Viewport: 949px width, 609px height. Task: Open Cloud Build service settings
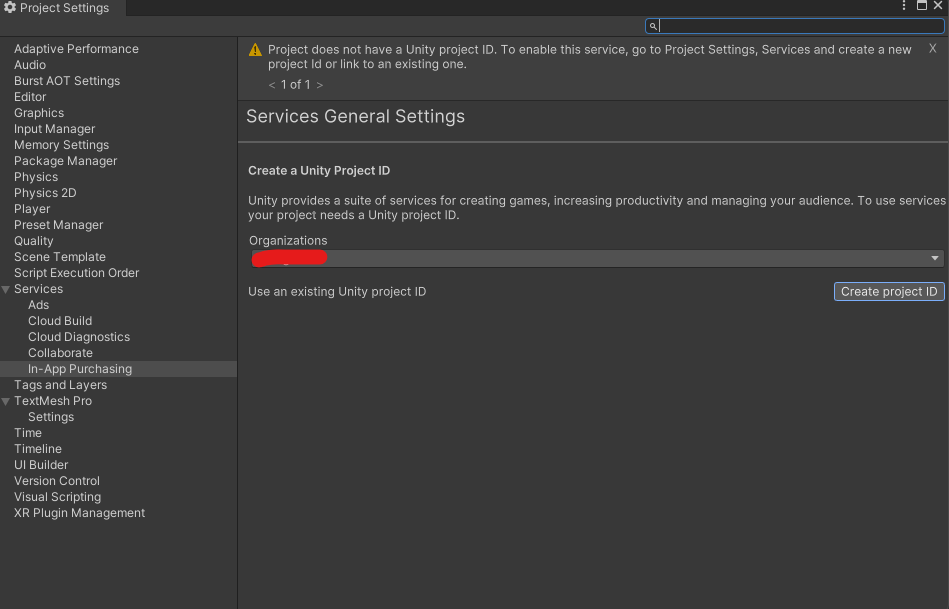[x=60, y=321]
